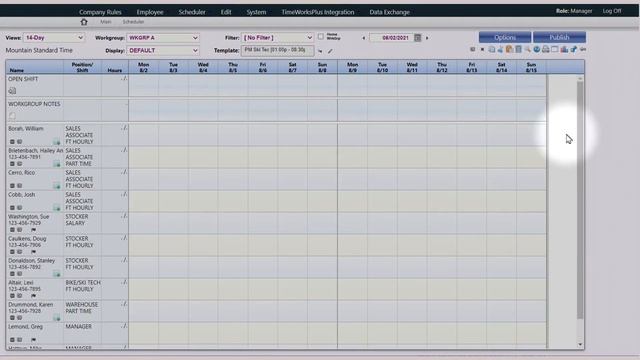Click the green schedule icon for Donaldson, Stanley
The image size is (640, 360).
57,274
